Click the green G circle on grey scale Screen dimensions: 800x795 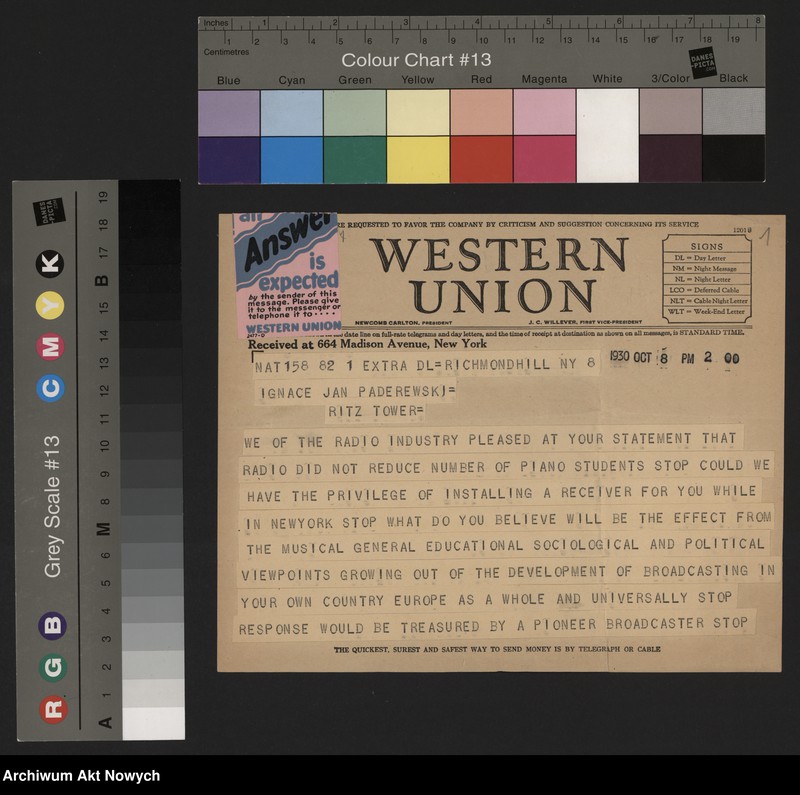pyautogui.click(x=53, y=667)
